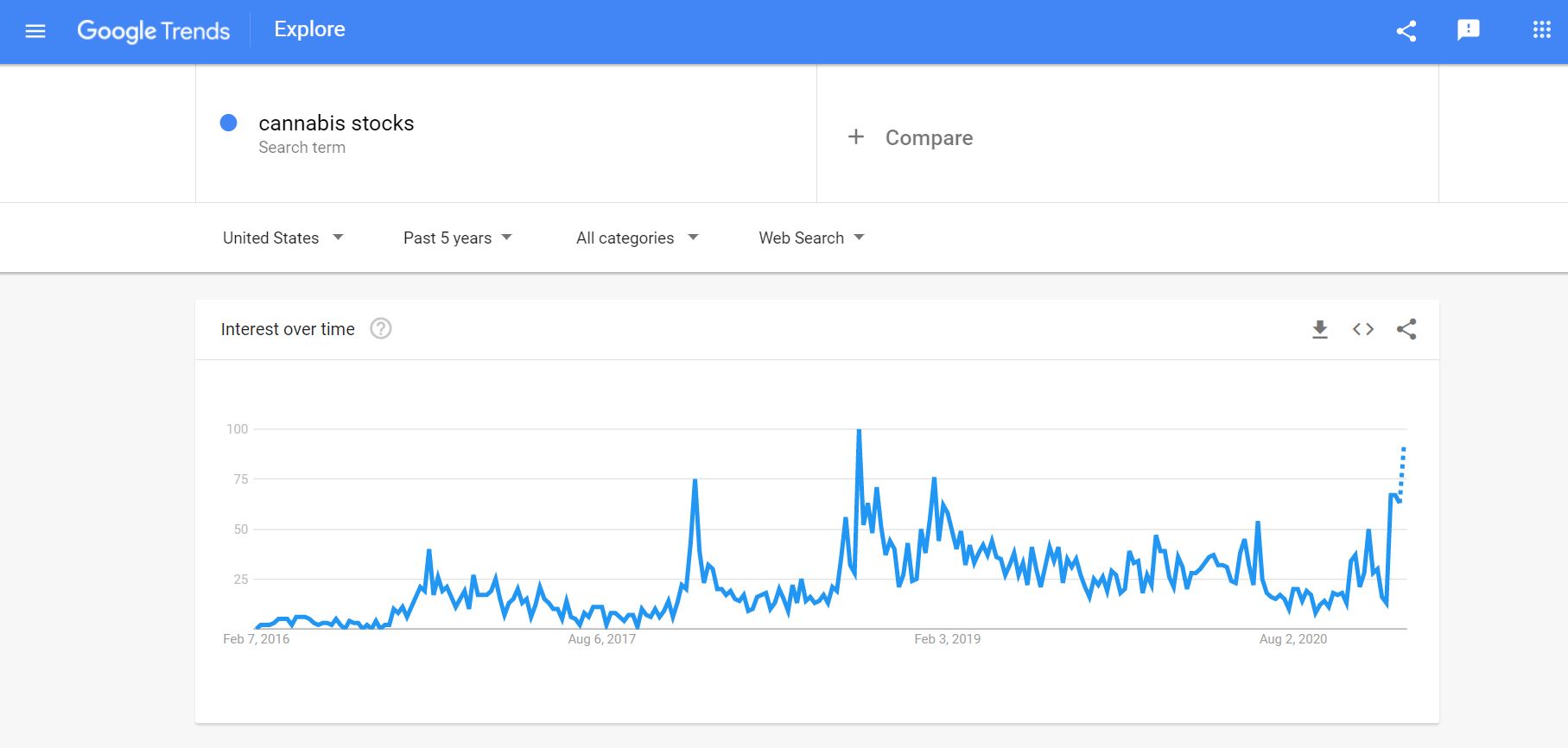
Task: Open the Web Search type dropdown
Action: [812, 238]
